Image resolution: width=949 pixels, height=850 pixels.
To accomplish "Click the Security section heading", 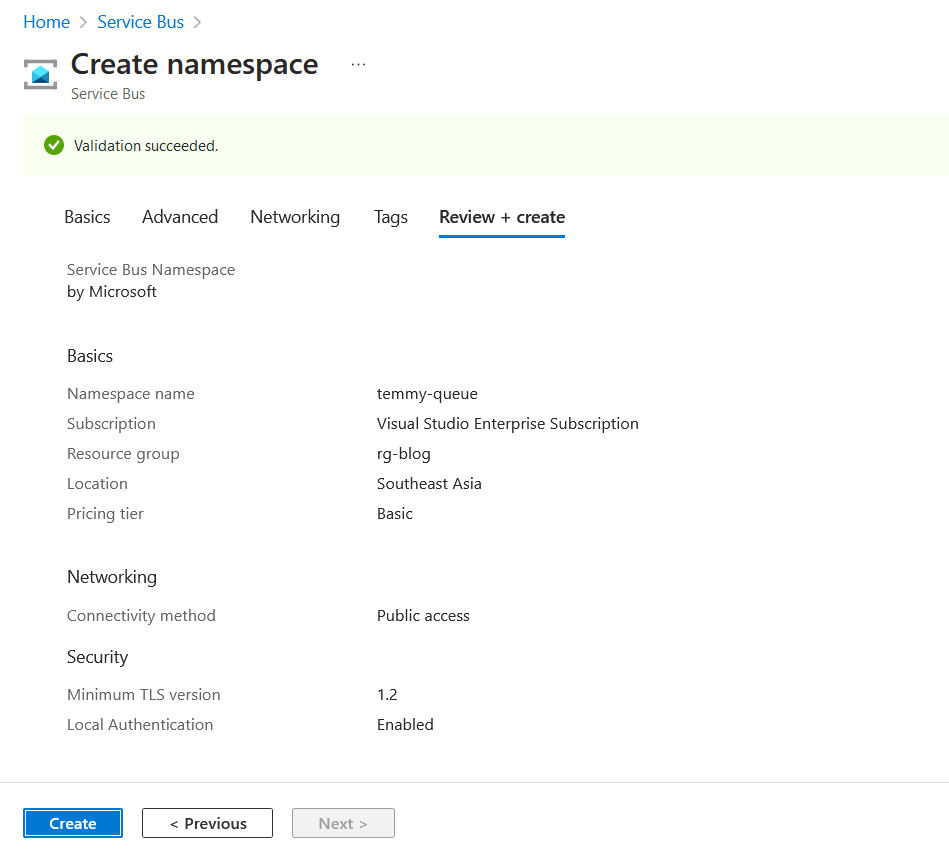I will click(97, 656).
